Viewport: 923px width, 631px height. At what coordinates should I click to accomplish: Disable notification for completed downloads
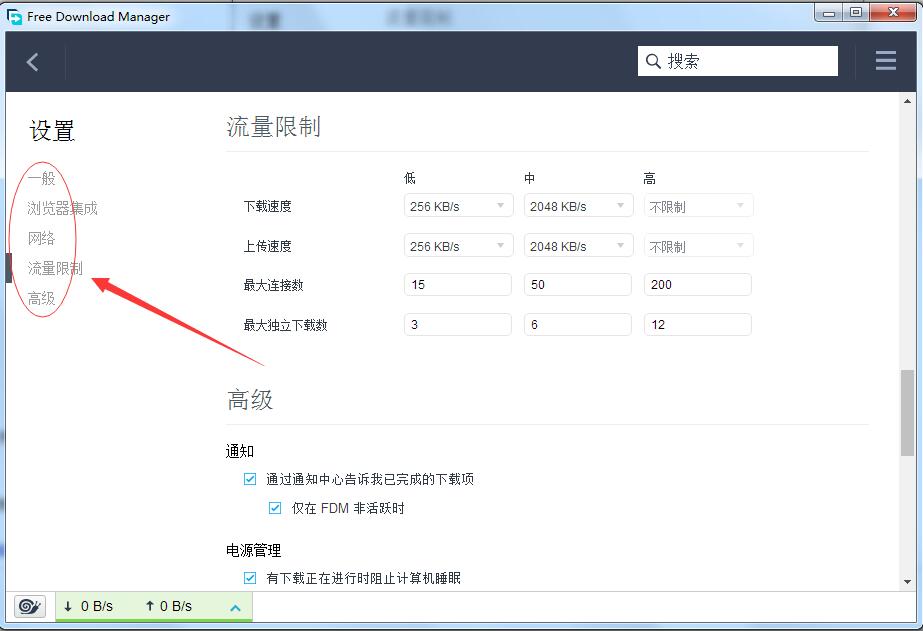click(x=249, y=479)
